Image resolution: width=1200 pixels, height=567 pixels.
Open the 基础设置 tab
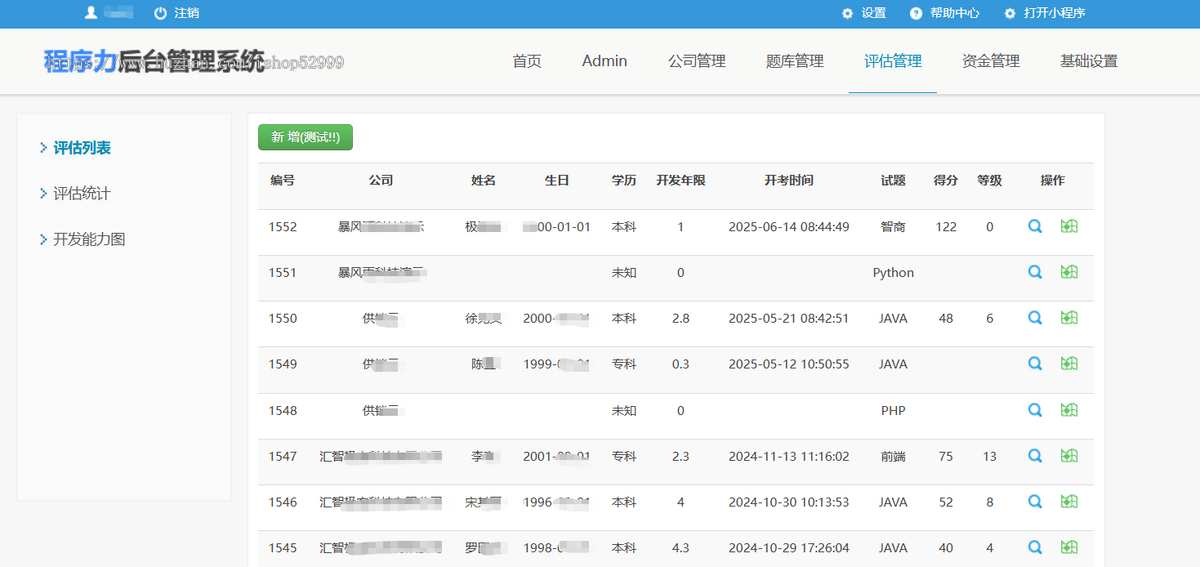1089,61
